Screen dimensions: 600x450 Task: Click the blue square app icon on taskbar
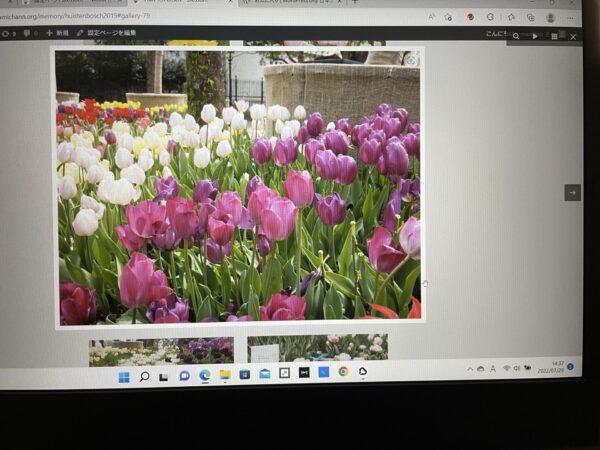(x=324, y=372)
